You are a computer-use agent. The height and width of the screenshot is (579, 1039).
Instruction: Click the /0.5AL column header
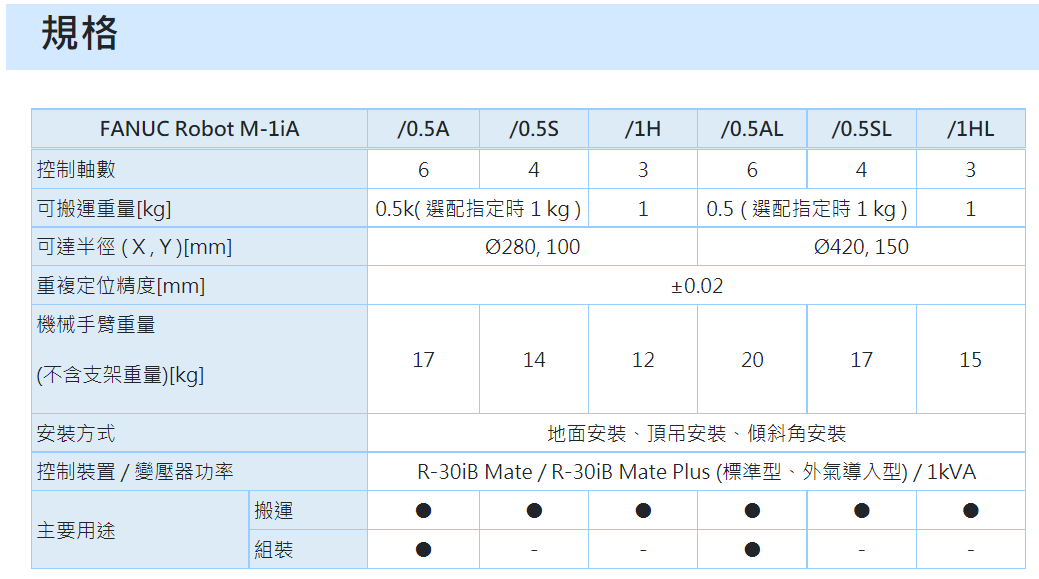coord(752,129)
